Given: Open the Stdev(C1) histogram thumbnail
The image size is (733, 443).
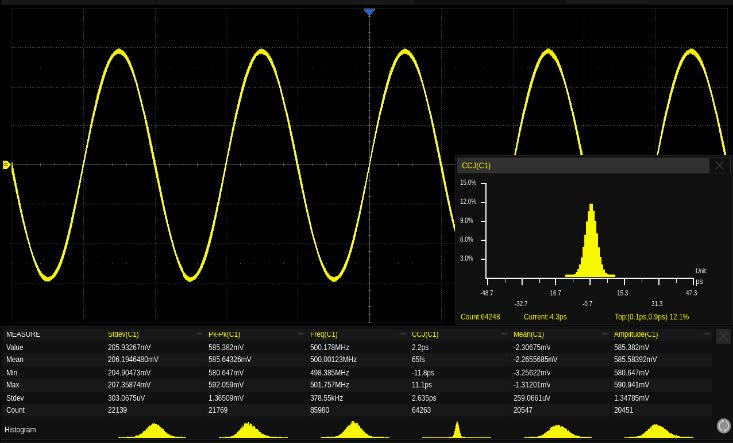Looking at the screenshot, I should pyautogui.click(x=153, y=430).
